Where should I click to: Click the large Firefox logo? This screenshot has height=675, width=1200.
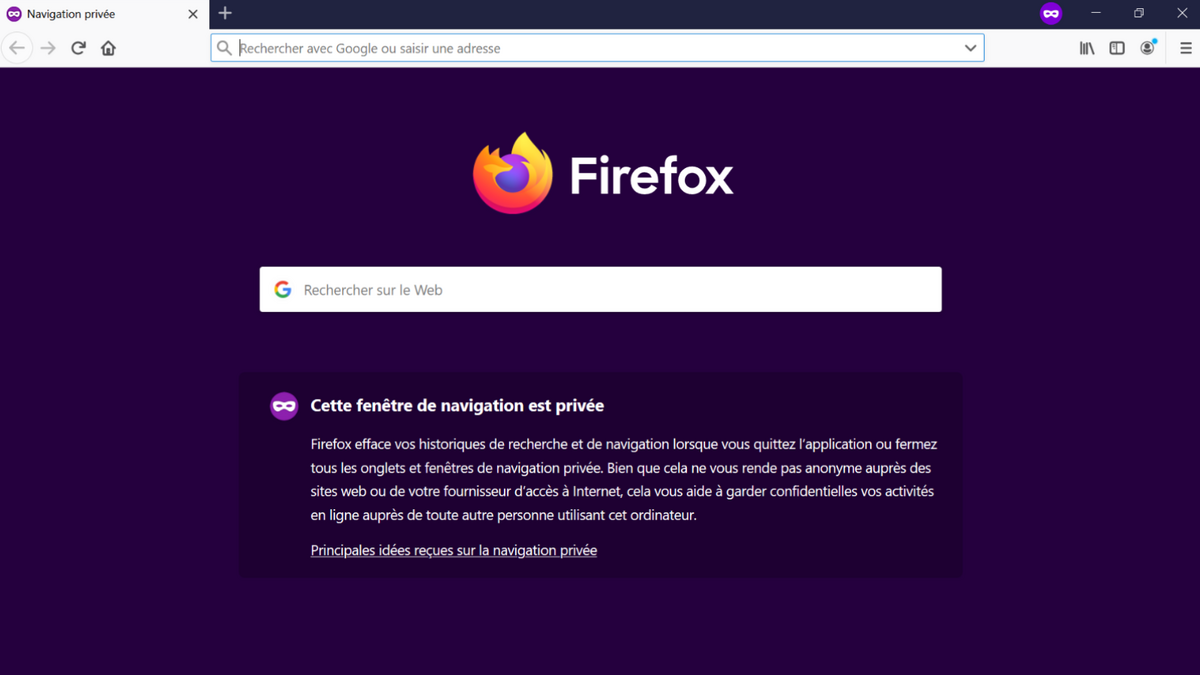tap(513, 173)
